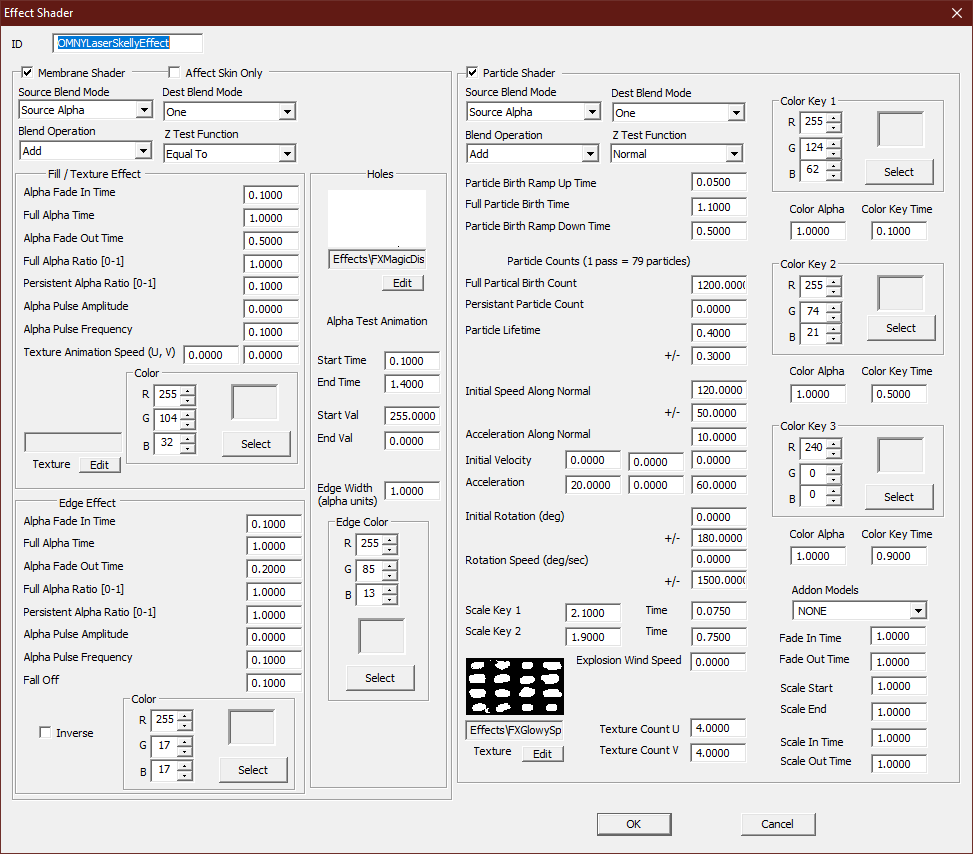Viewport: 973px width, 854px height.
Task: Click the Color Key 2 color swatch
Action: (901, 293)
